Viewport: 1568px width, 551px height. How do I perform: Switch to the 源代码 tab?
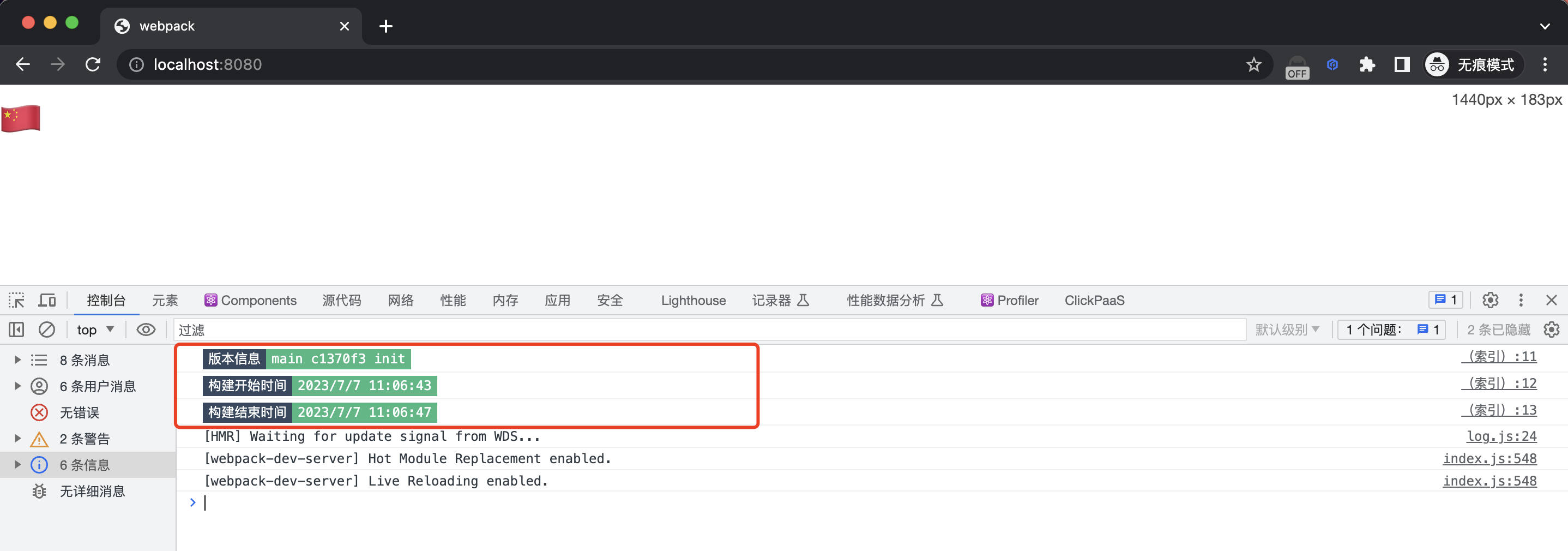coord(341,300)
